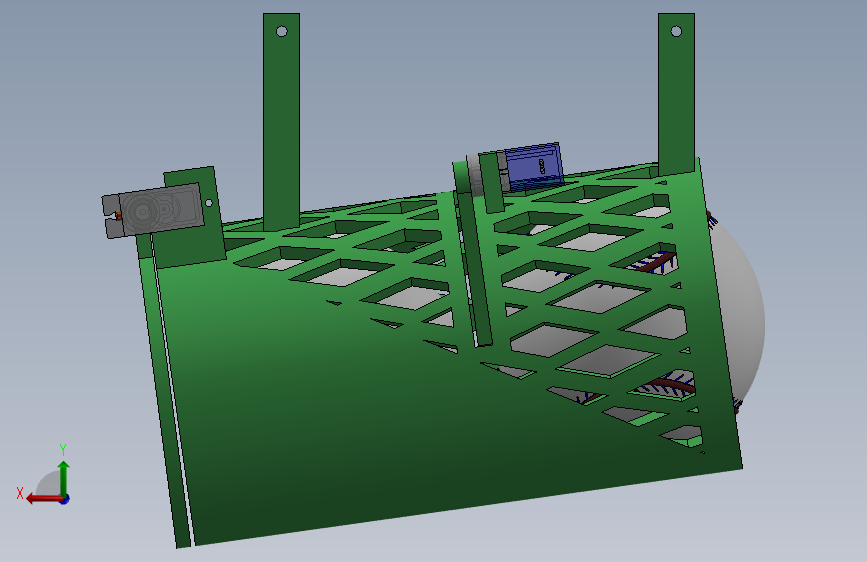867x562 pixels.
Task: Click the hole at the top of the right strap
Action: [x=676, y=32]
